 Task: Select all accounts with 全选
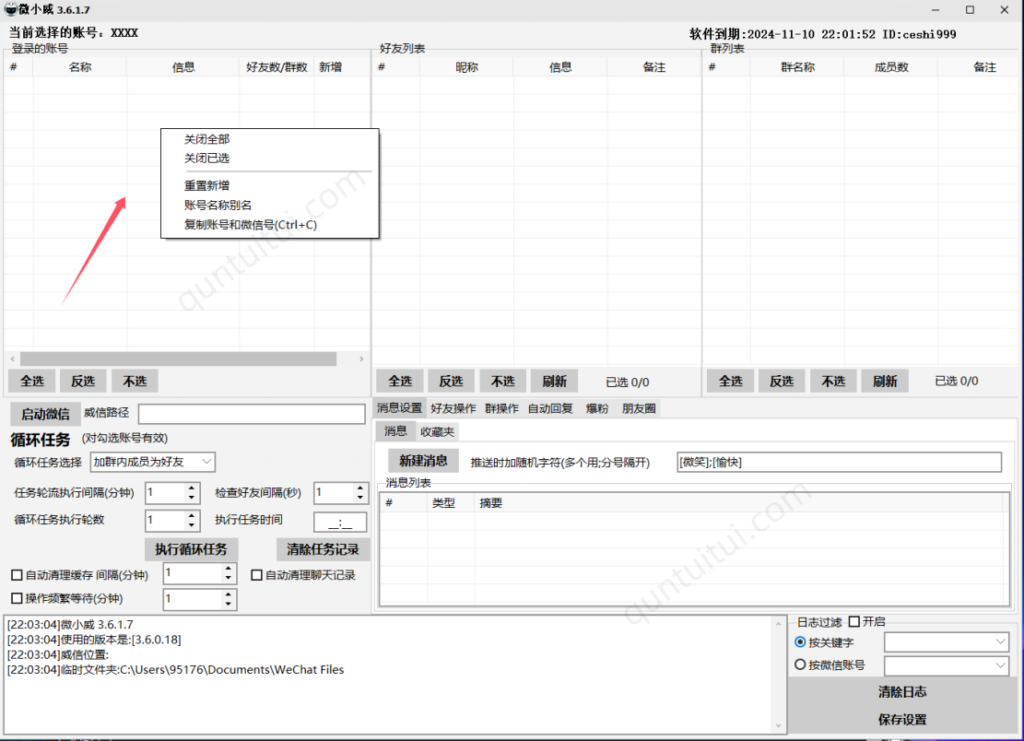point(31,380)
